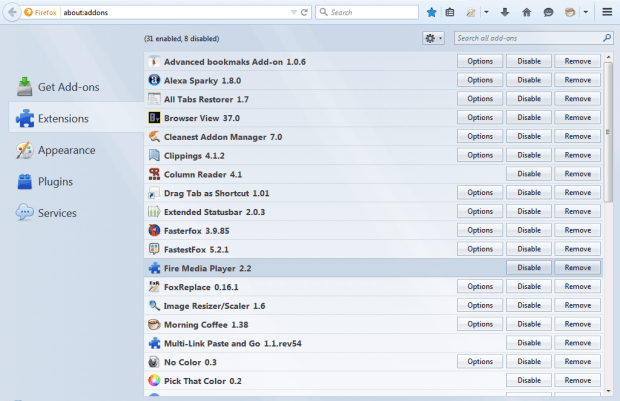Click the Cleanest Addon Manager icon

[154, 136]
